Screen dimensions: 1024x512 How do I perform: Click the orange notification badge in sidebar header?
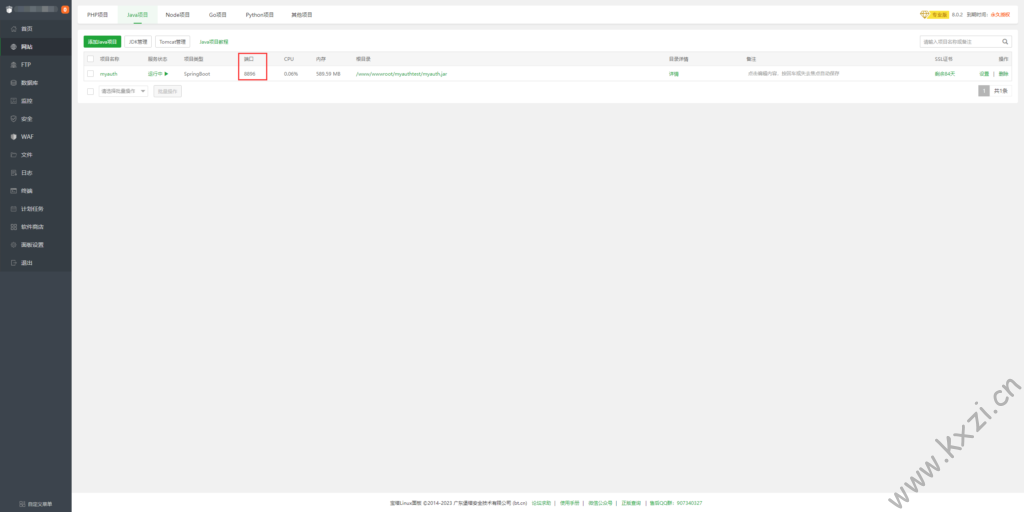[65, 9]
